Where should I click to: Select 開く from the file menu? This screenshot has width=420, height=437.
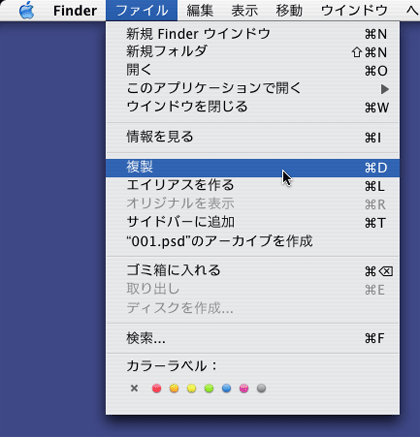253,70
